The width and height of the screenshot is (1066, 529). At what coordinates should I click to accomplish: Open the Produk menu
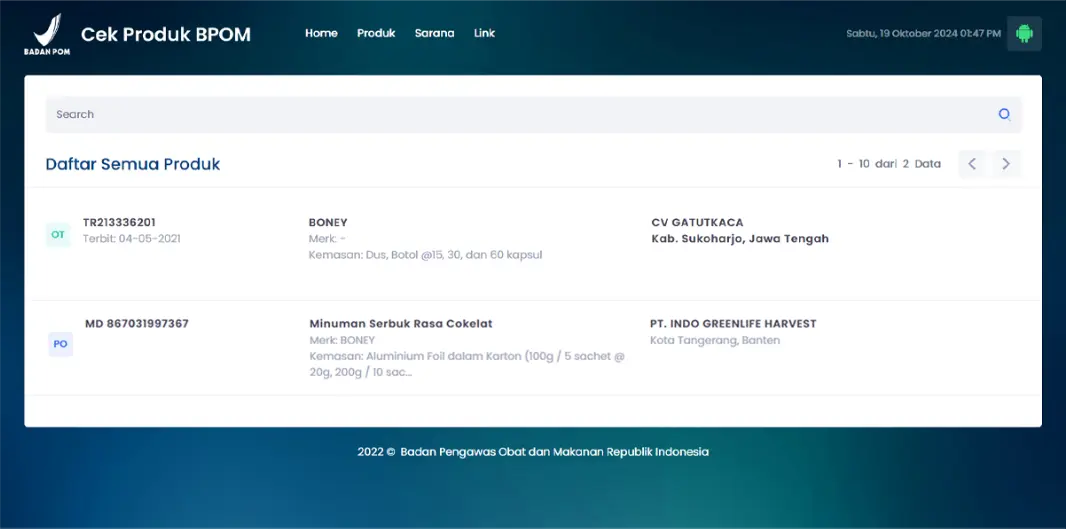376,33
